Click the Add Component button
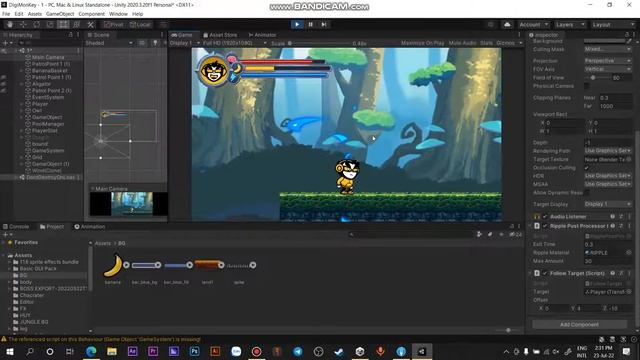This screenshot has height=360, width=640. point(580,324)
